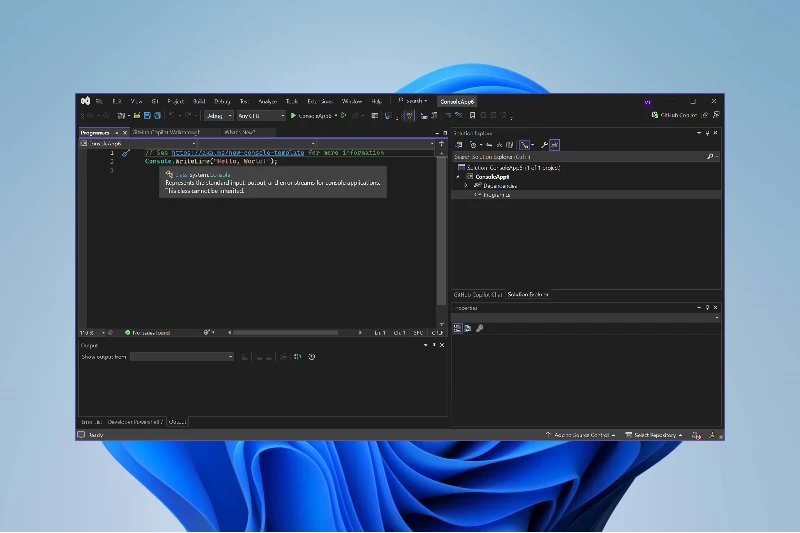Viewport: 800px width, 533px height.
Task: Start Without Debugging outline play icon
Action: click(344, 115)
